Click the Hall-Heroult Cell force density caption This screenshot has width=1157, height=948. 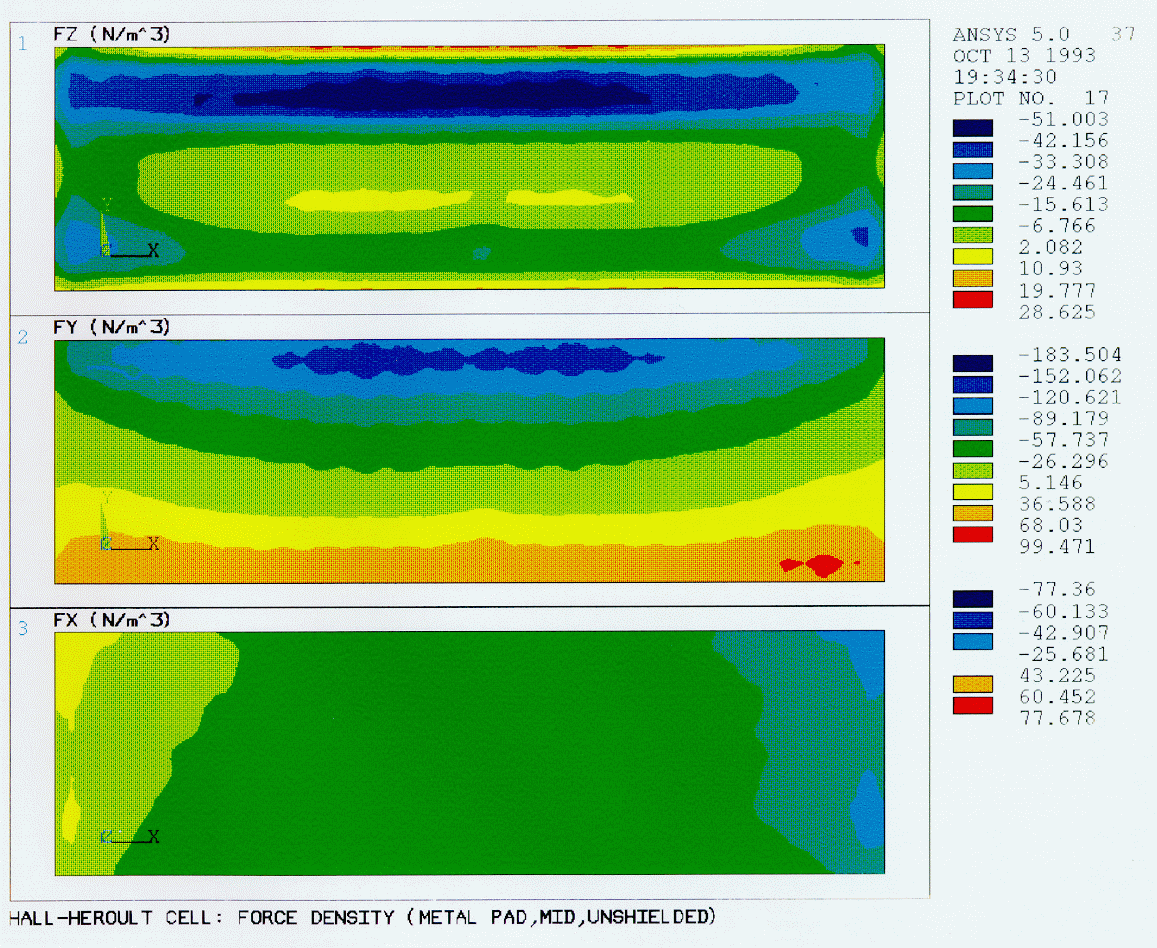362,916
